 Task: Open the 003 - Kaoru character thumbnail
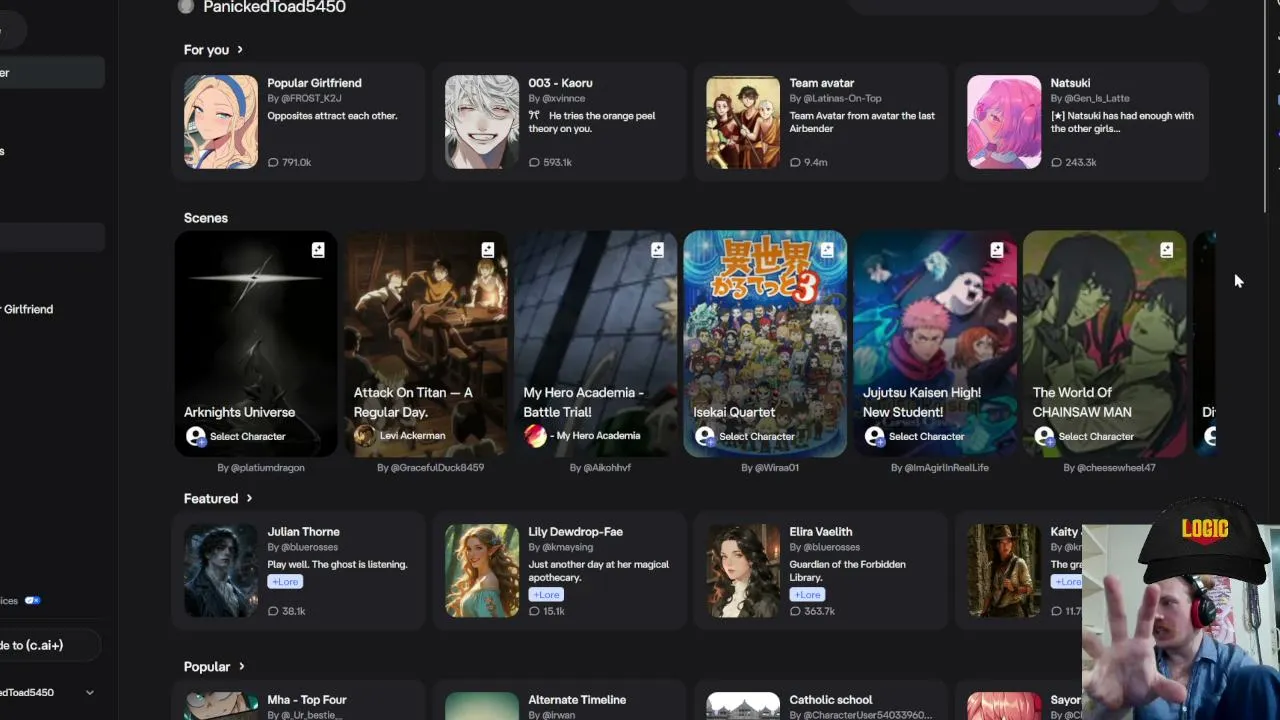click(482, 122)
